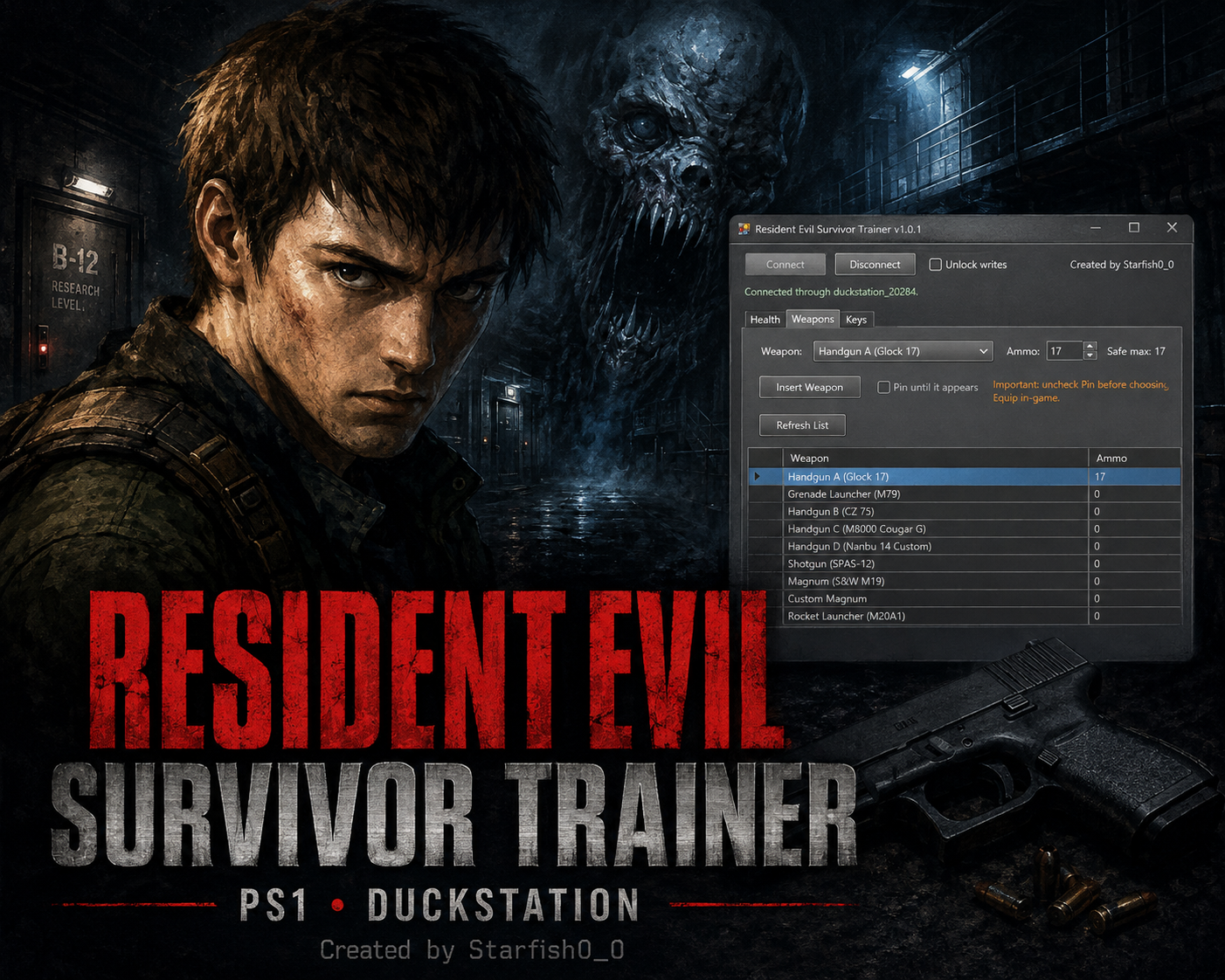Click the Refresh List button
This screenshot has width=1225, height=980.
pos(802,425)
